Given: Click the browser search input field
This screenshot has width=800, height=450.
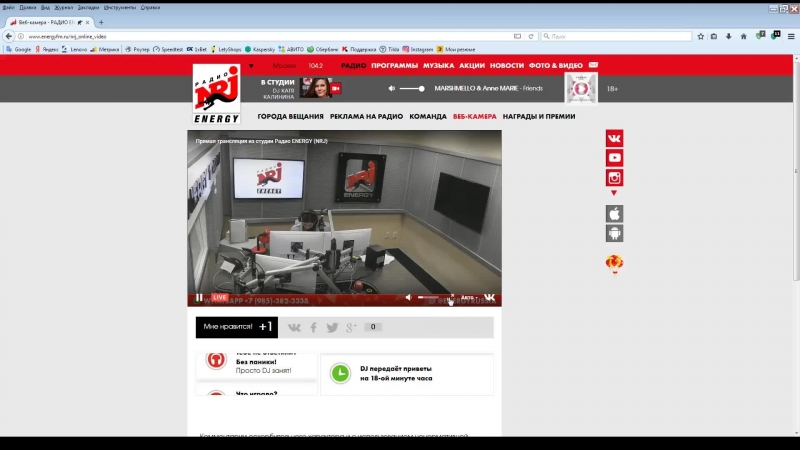Looking at the screenshot, I should [x=616, y=36].
